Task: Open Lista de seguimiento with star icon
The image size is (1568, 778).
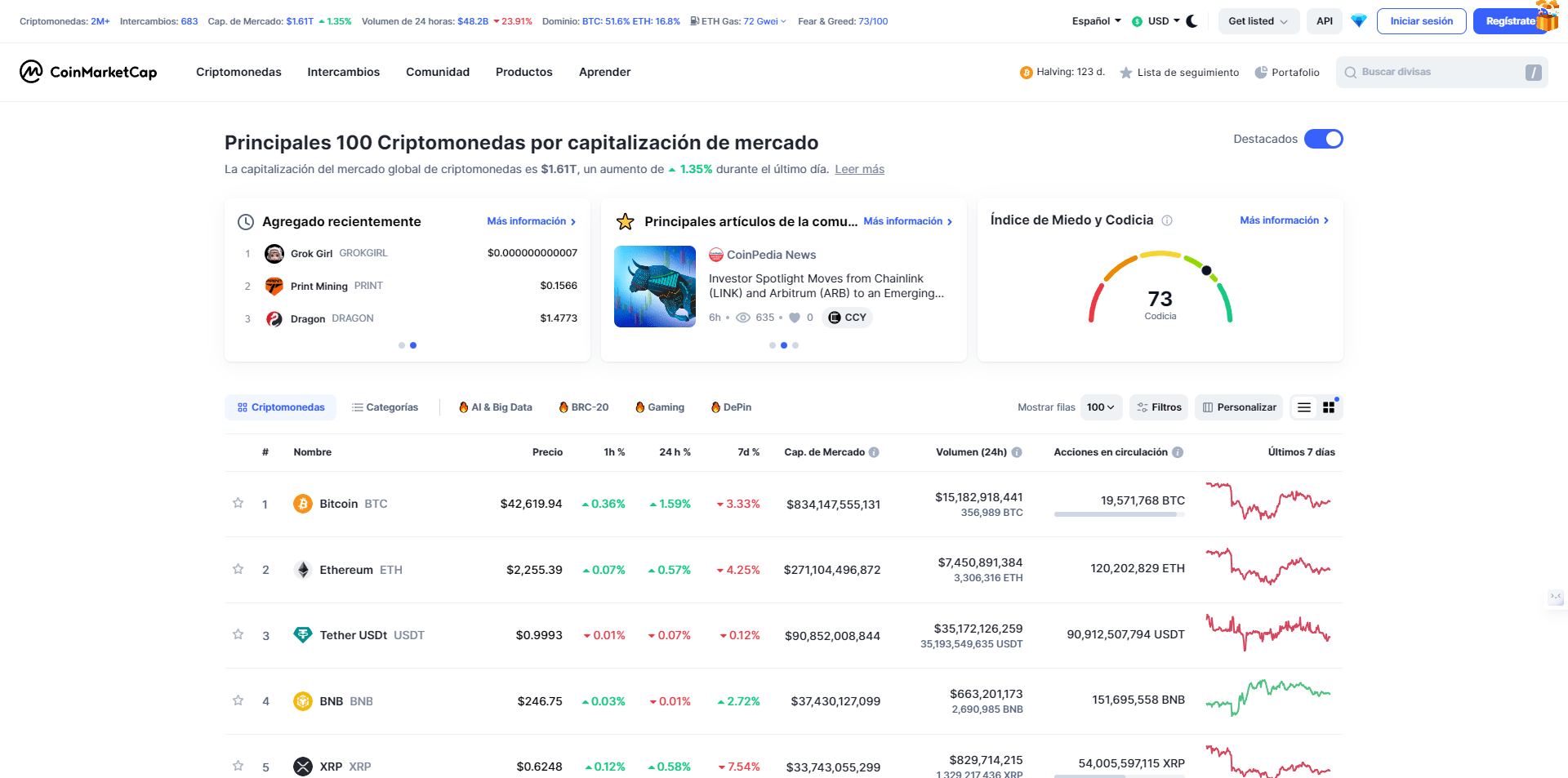Action: pyautogui.click(x=1178, y=72)
